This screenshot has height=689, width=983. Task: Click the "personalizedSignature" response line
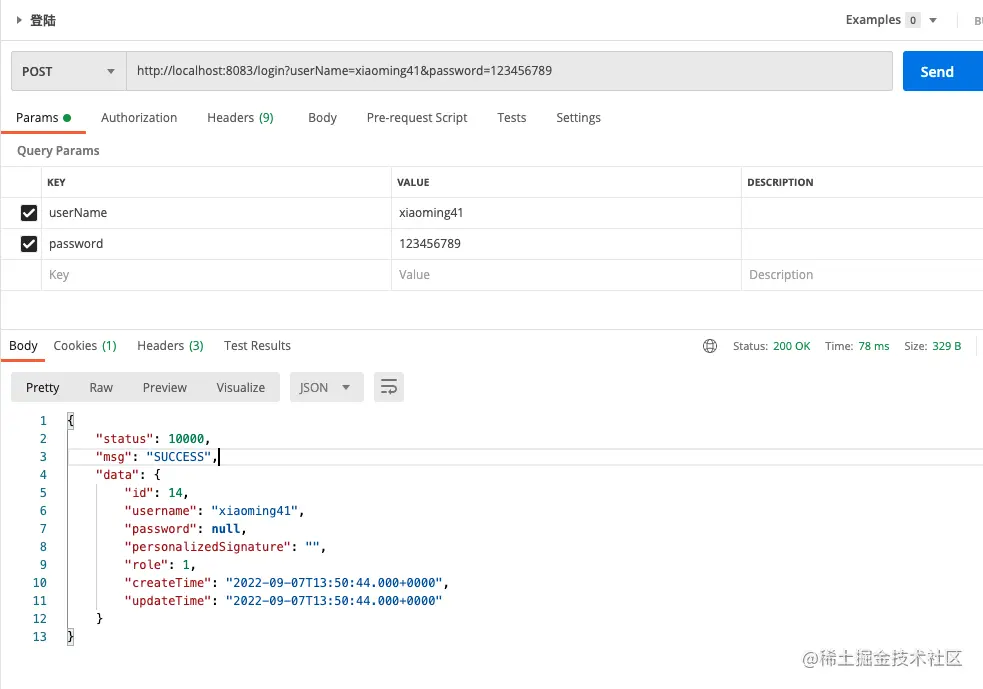tap(225, 547)
